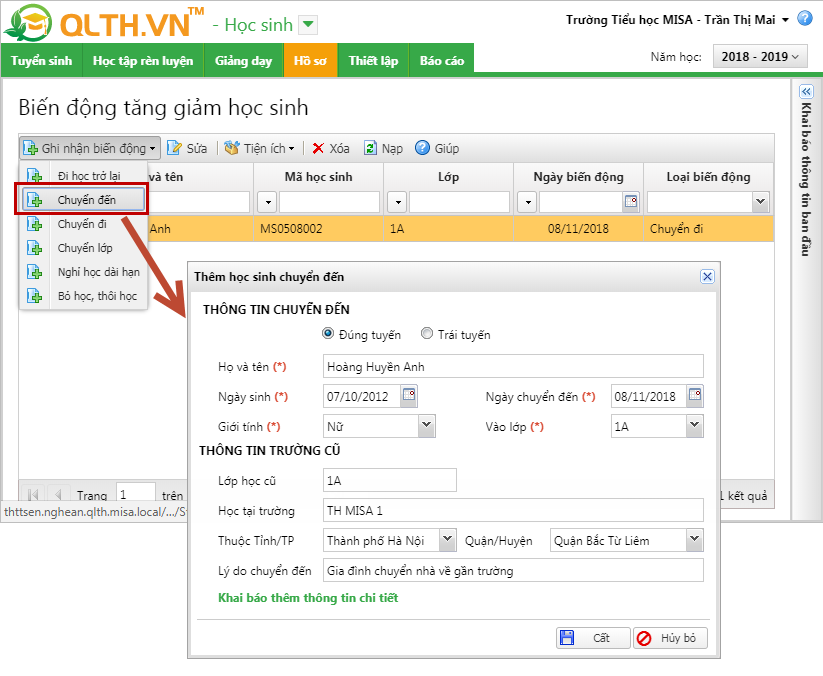823x676 pixels.
Task: Click the Bỏ học, thôi học icon
Action: click(34, 296)
